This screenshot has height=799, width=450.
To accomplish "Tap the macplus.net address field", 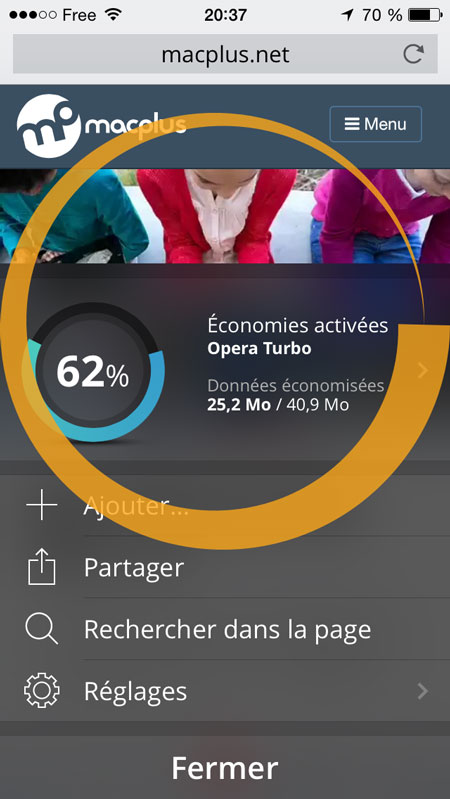I will pos(225,54).
